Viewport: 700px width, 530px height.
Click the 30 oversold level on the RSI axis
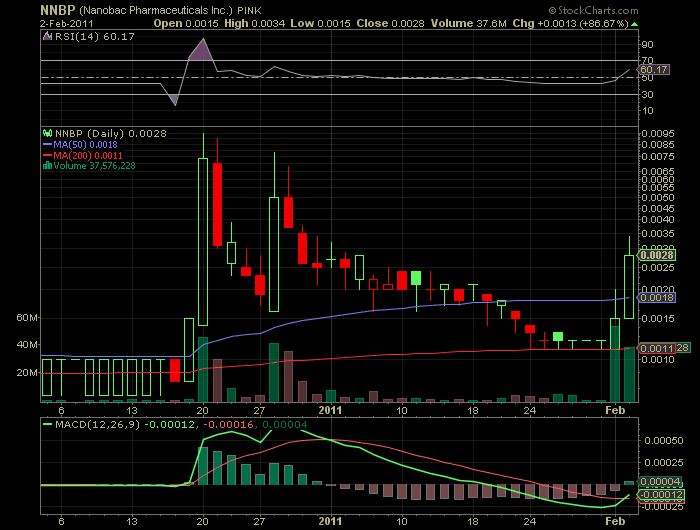pos(647,94)
